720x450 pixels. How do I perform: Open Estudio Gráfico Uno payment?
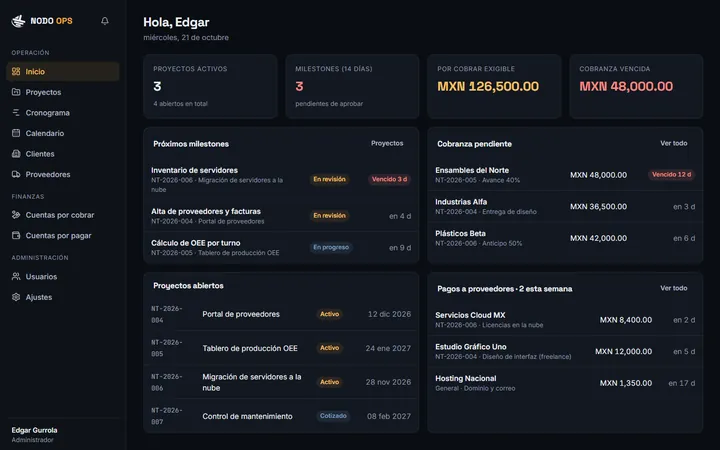(565, 351)
